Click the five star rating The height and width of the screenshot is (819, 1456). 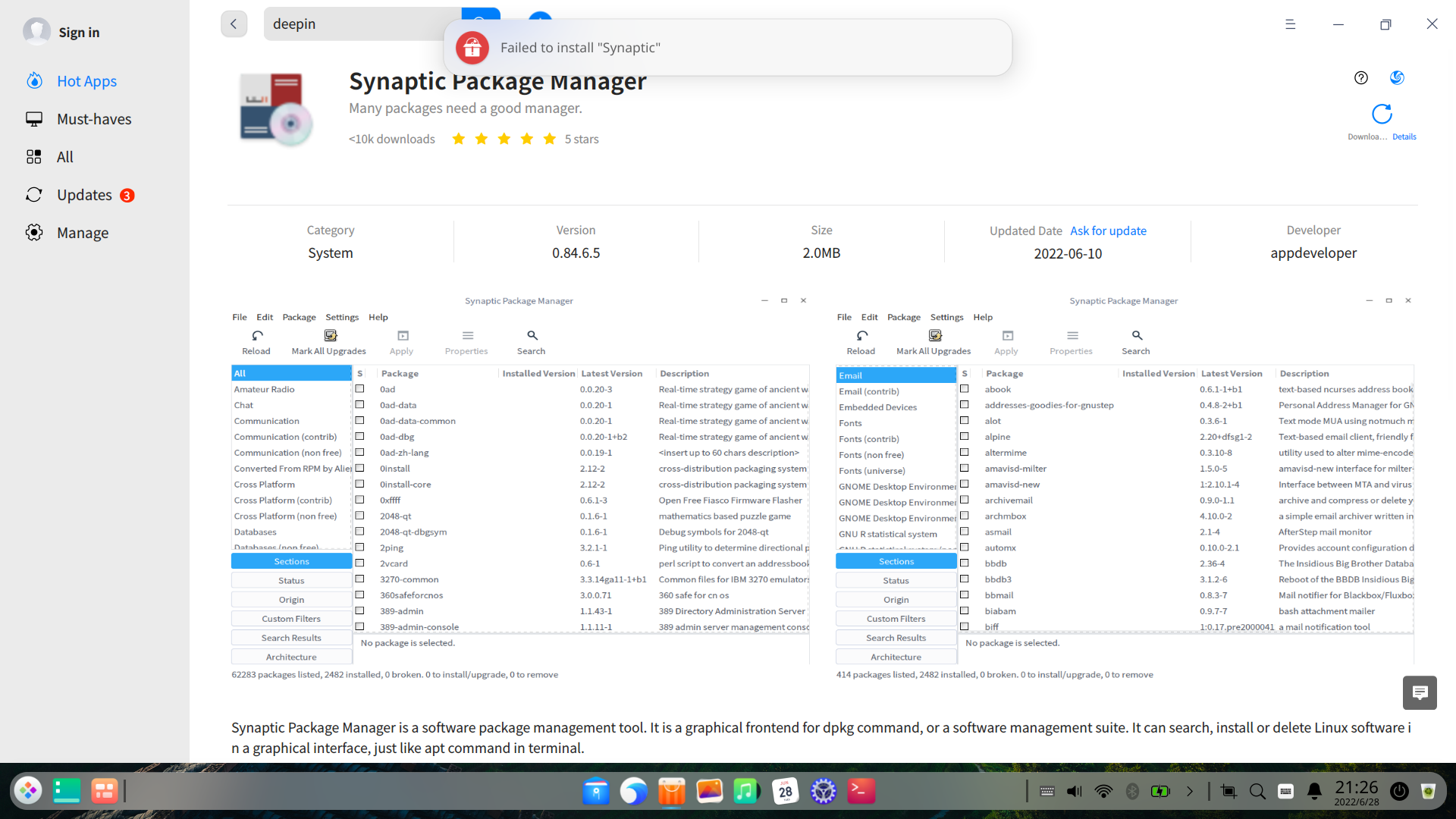(504, 139)
